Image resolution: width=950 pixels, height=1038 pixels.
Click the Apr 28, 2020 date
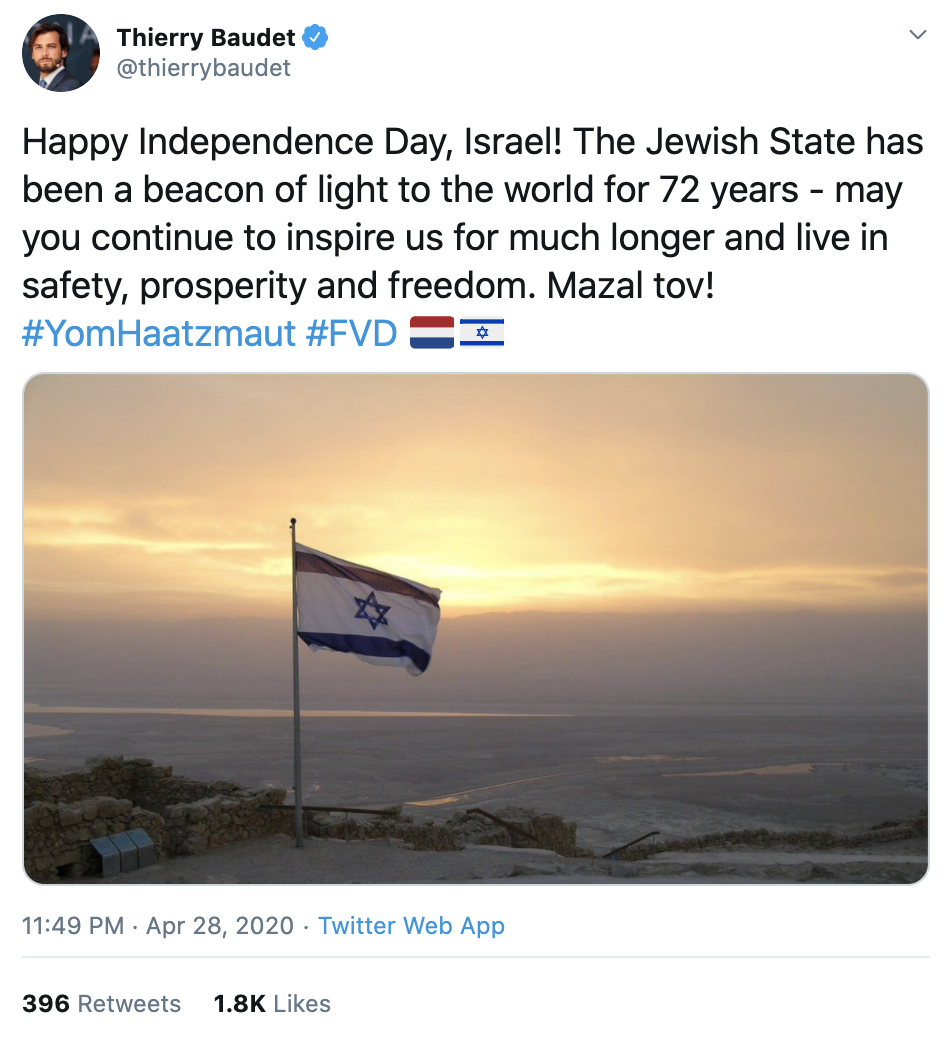[x=220, y=926]
